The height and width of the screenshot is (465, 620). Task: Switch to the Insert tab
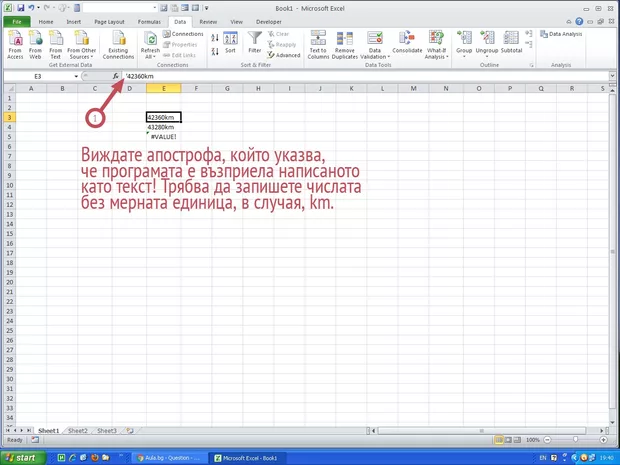point(74,22)
